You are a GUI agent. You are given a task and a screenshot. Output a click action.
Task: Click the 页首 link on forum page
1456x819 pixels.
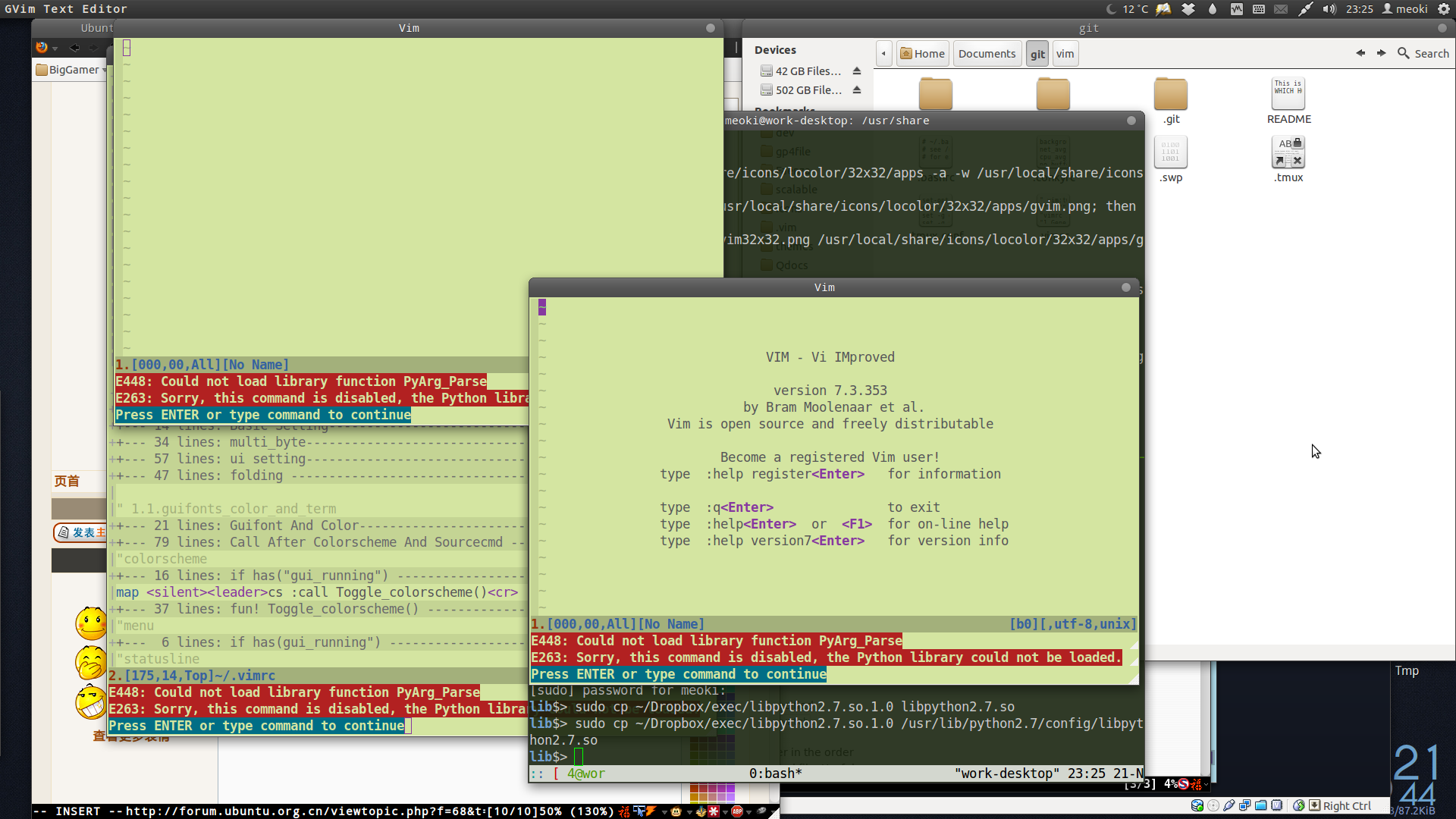67,481
